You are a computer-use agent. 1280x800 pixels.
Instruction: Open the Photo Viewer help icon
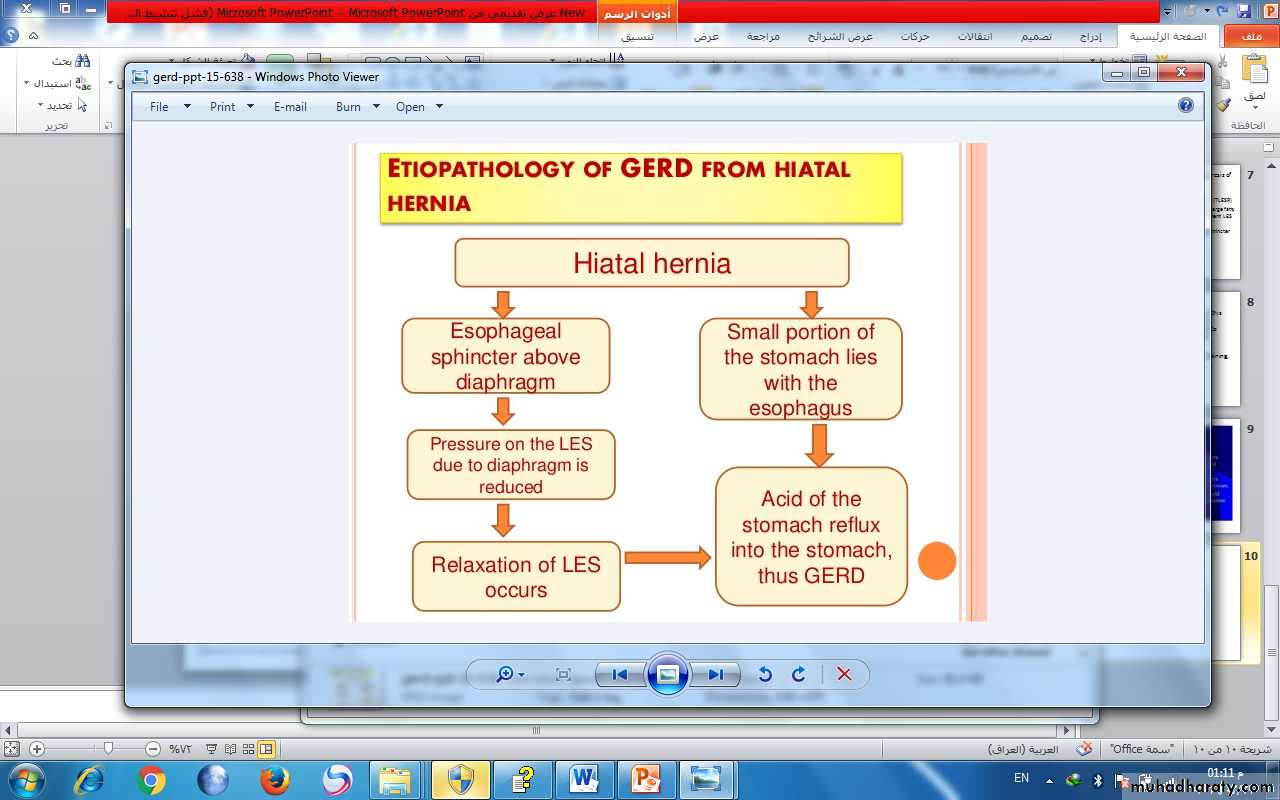(1186, 105)
